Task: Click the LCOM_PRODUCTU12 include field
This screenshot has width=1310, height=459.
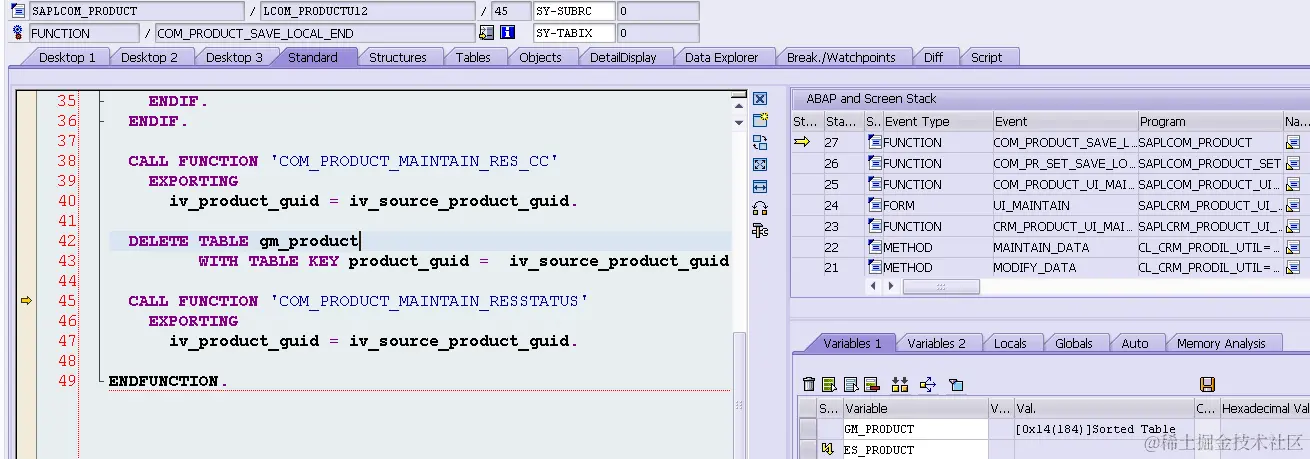Action: (367, 12)
